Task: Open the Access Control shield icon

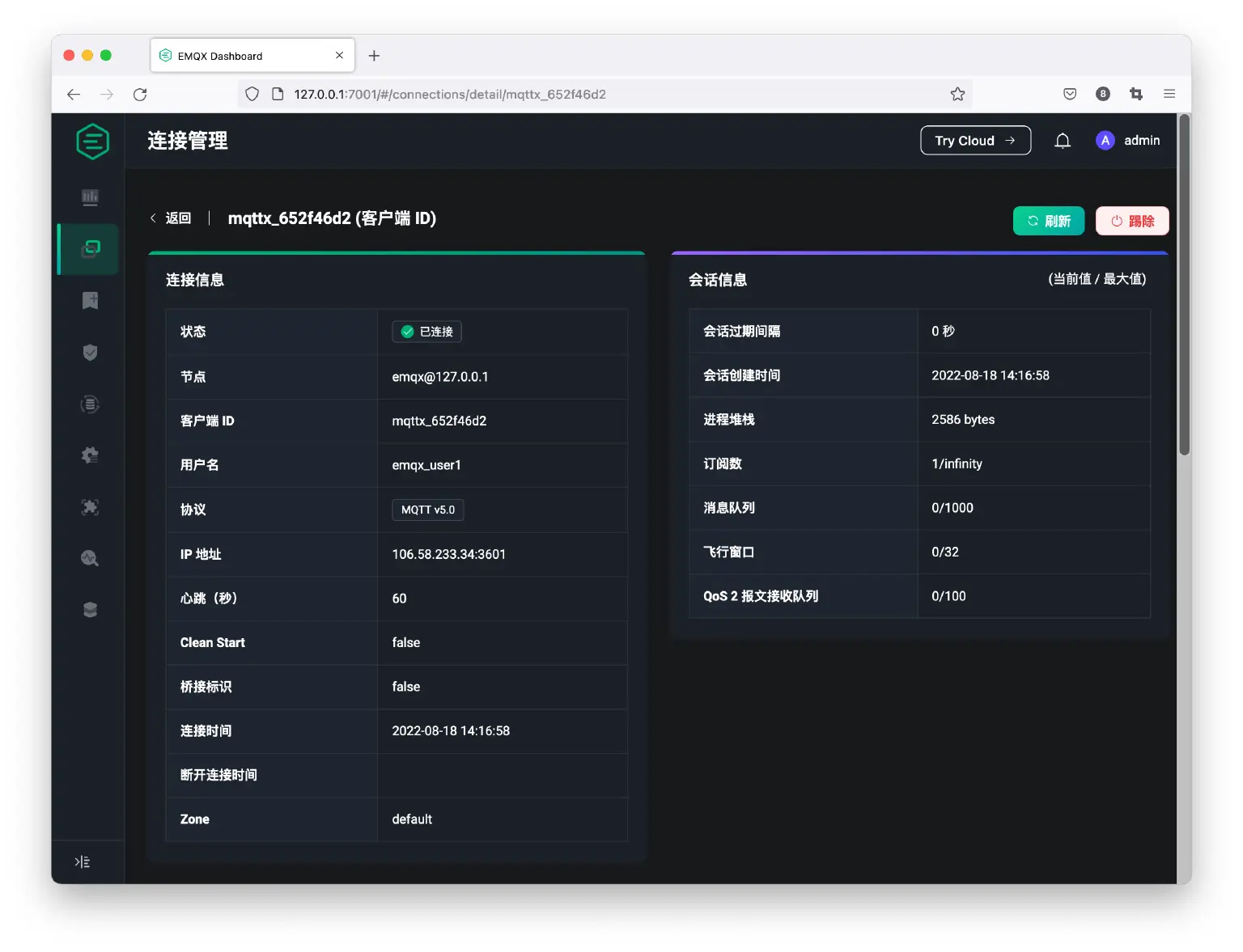Action: coord(89,352)
